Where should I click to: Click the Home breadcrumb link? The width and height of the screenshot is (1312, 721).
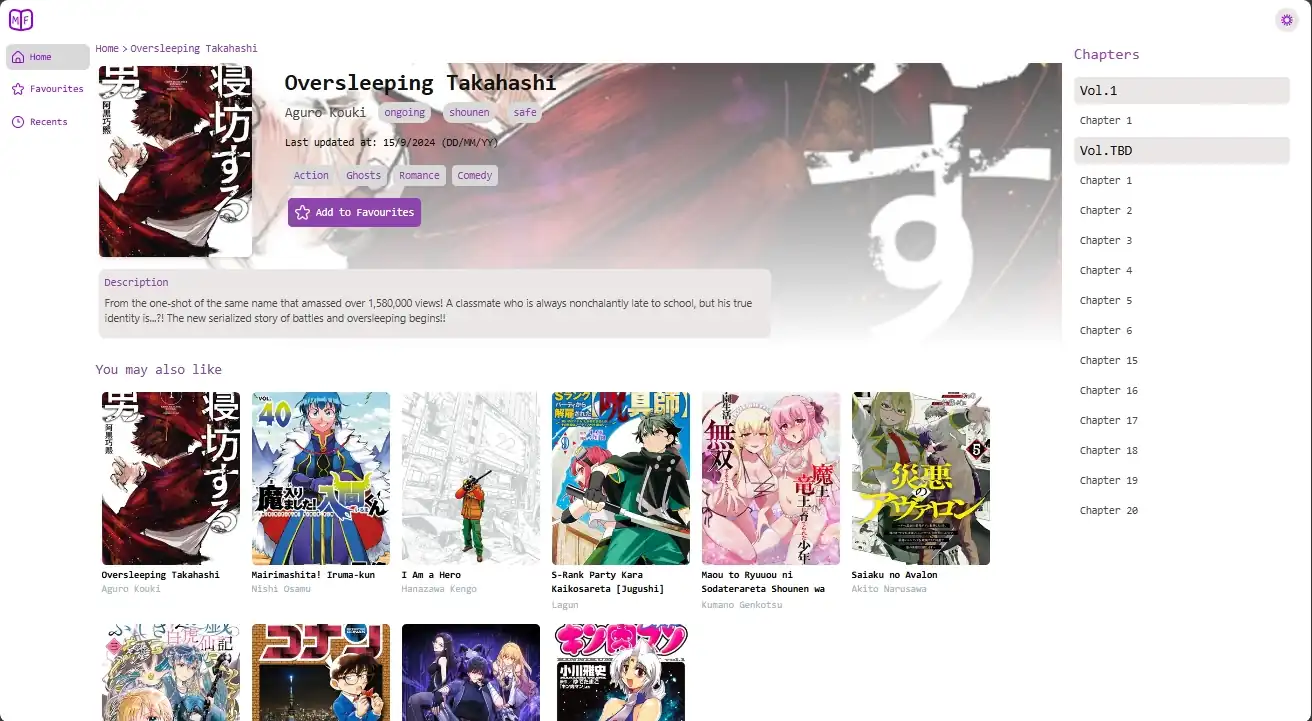click(x=107, y=48)
